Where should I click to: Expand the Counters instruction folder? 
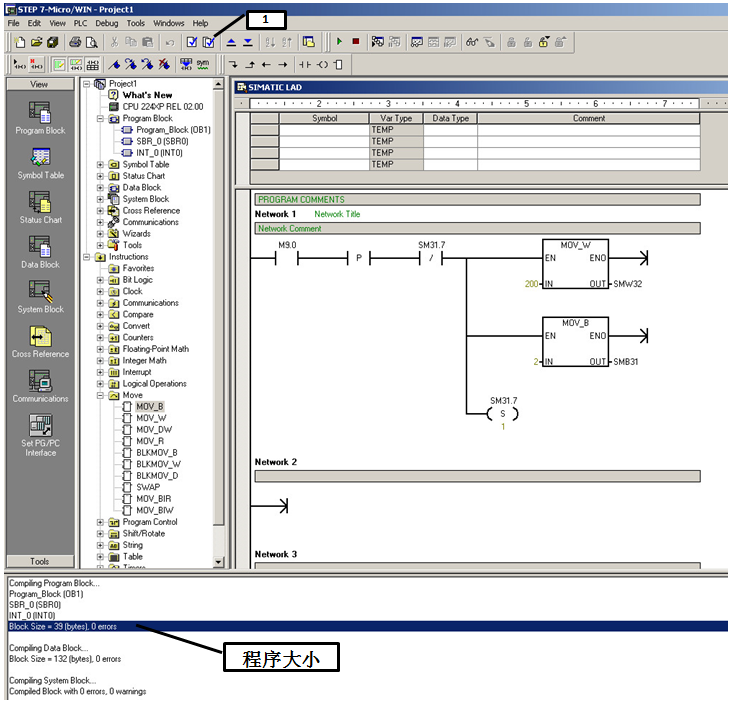[101, 338]
